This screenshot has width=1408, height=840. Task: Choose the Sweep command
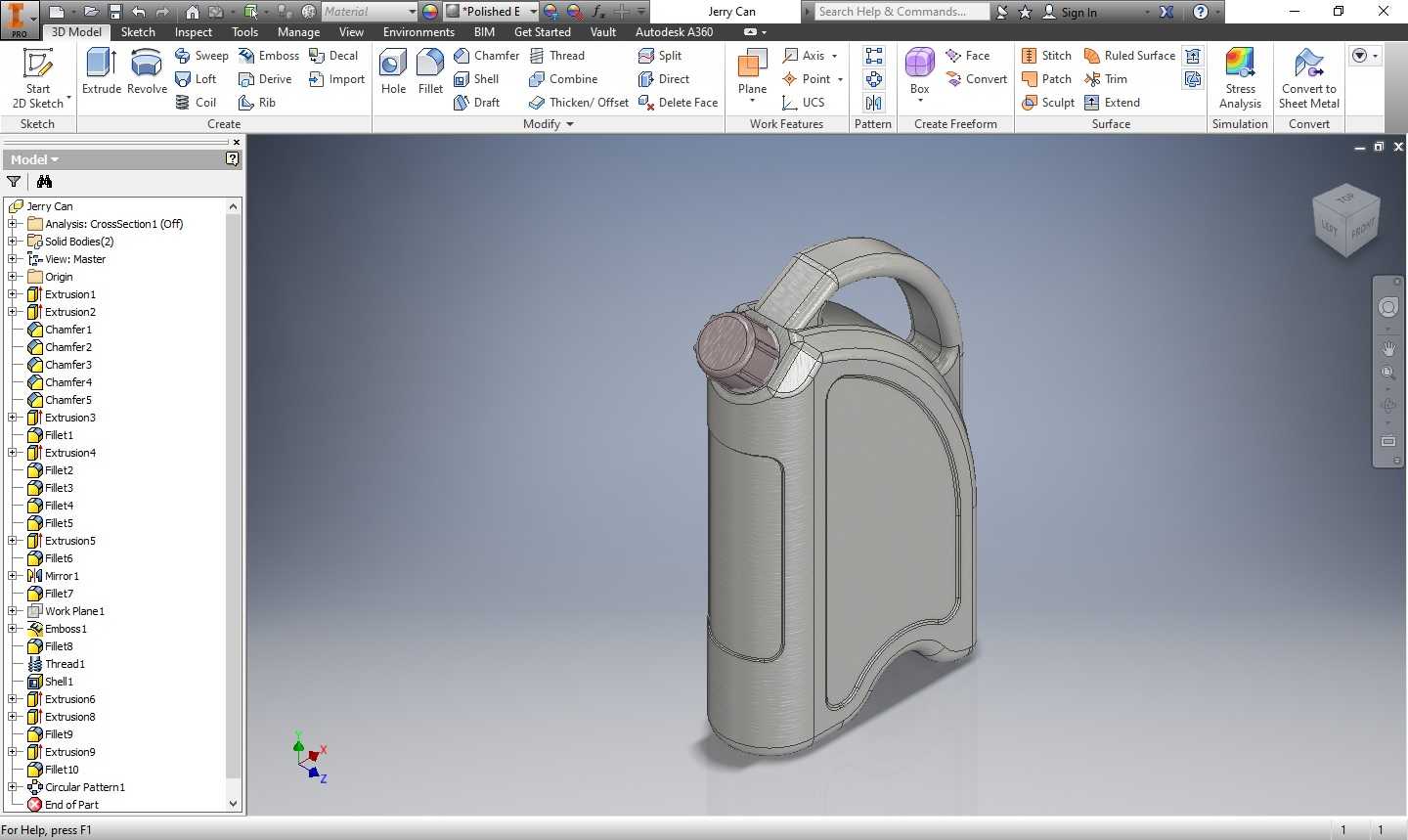(201, 56)
